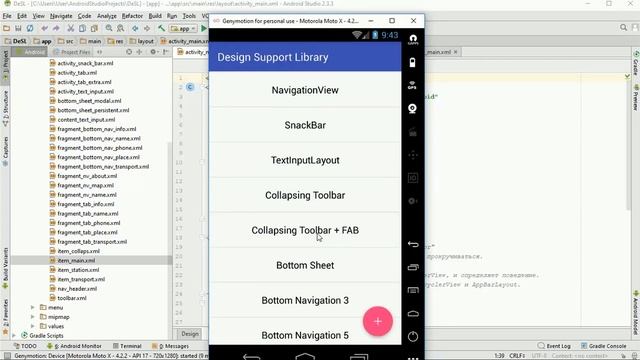Viewport: 640px width, 360px height.
Task: Select nav_header.xml file
Action: (77, 289)
